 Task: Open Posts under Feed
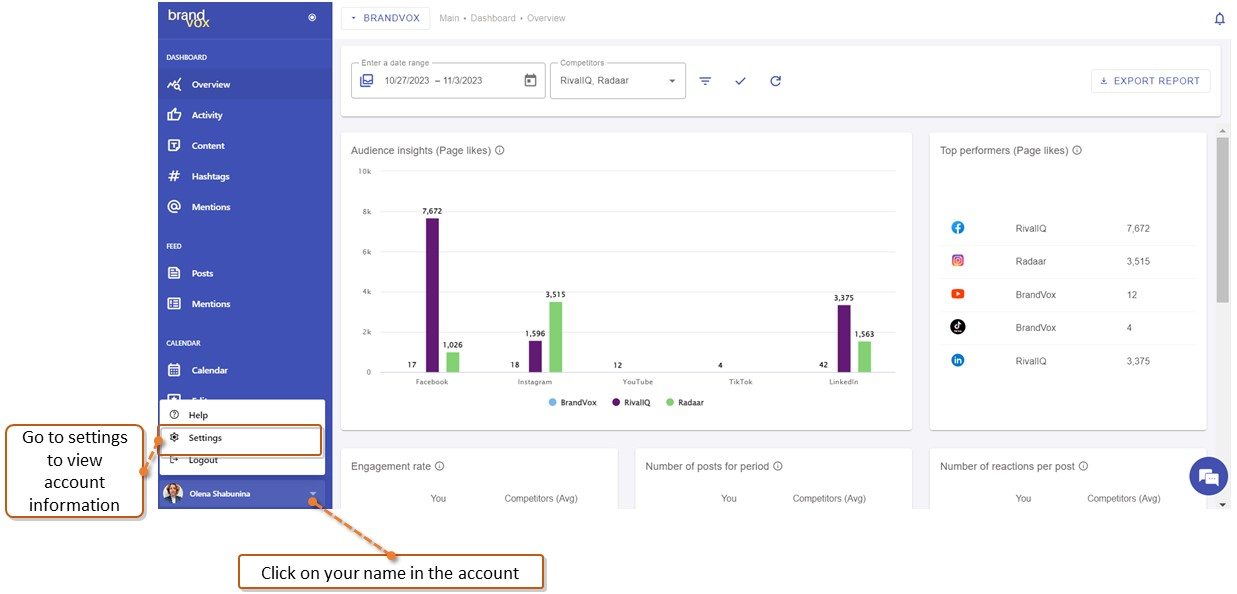pos(244,273)
